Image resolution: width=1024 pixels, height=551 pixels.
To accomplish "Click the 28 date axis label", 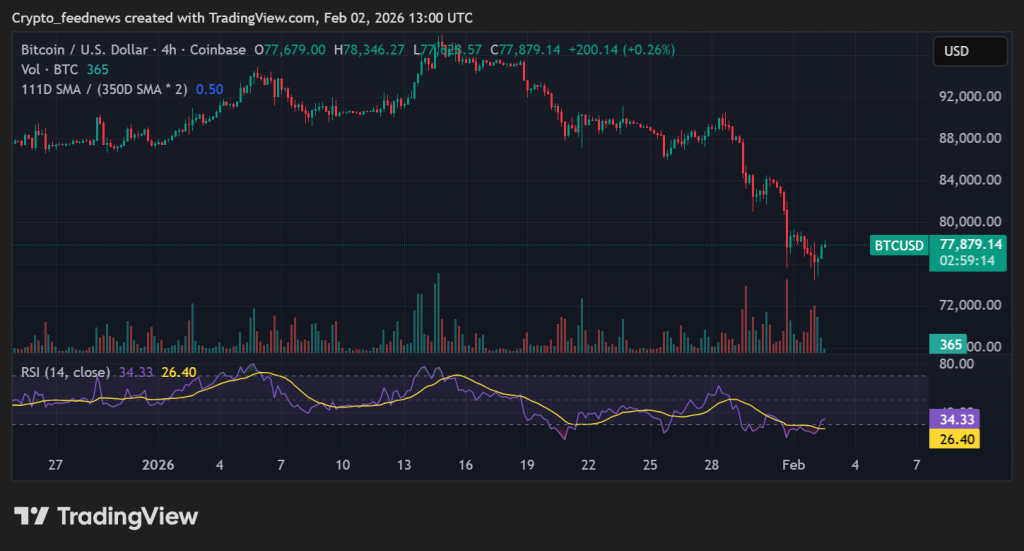I will point(711,465).
